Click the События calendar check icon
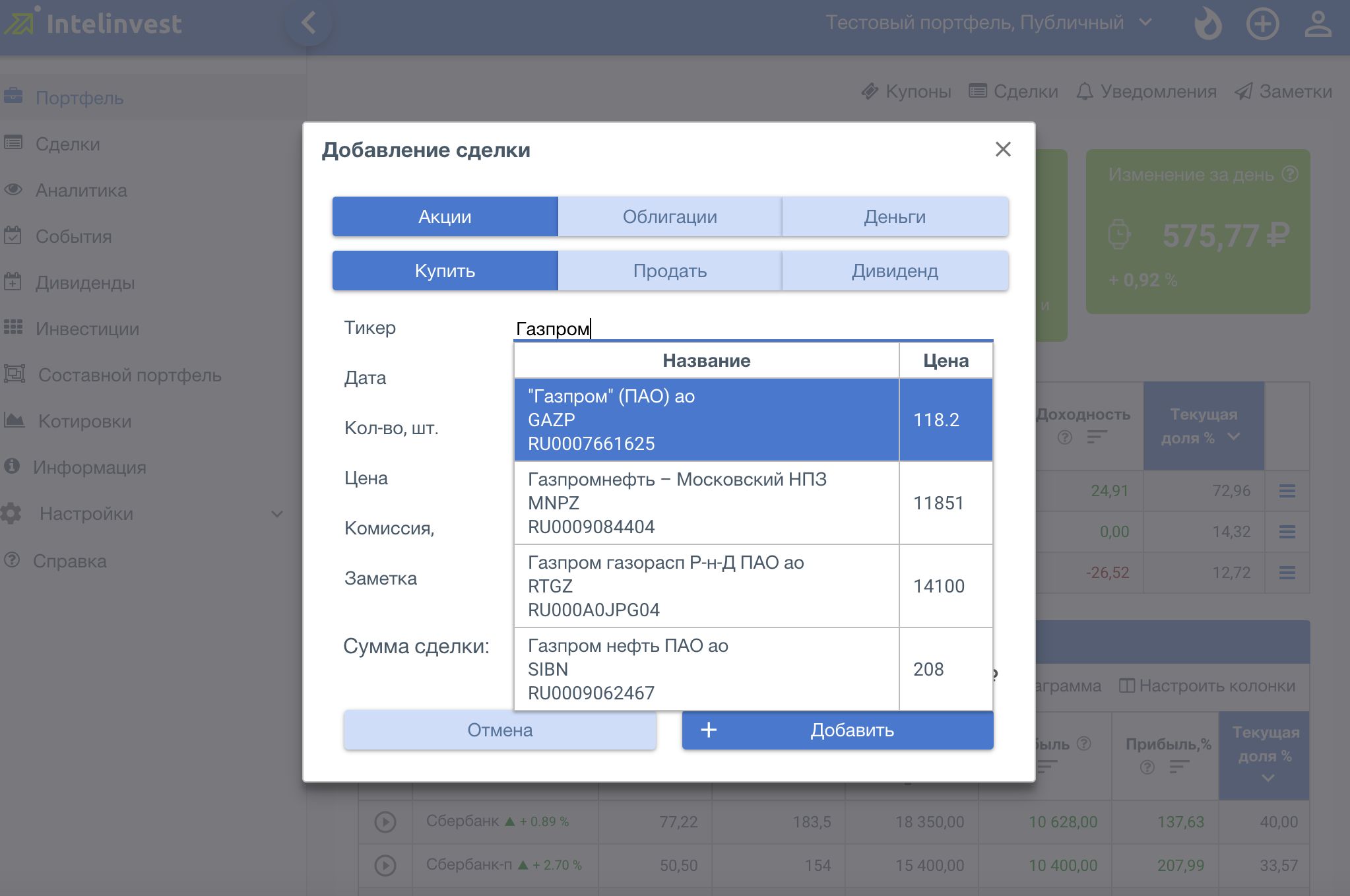1350x896 pixels. [x=13, y=236]
